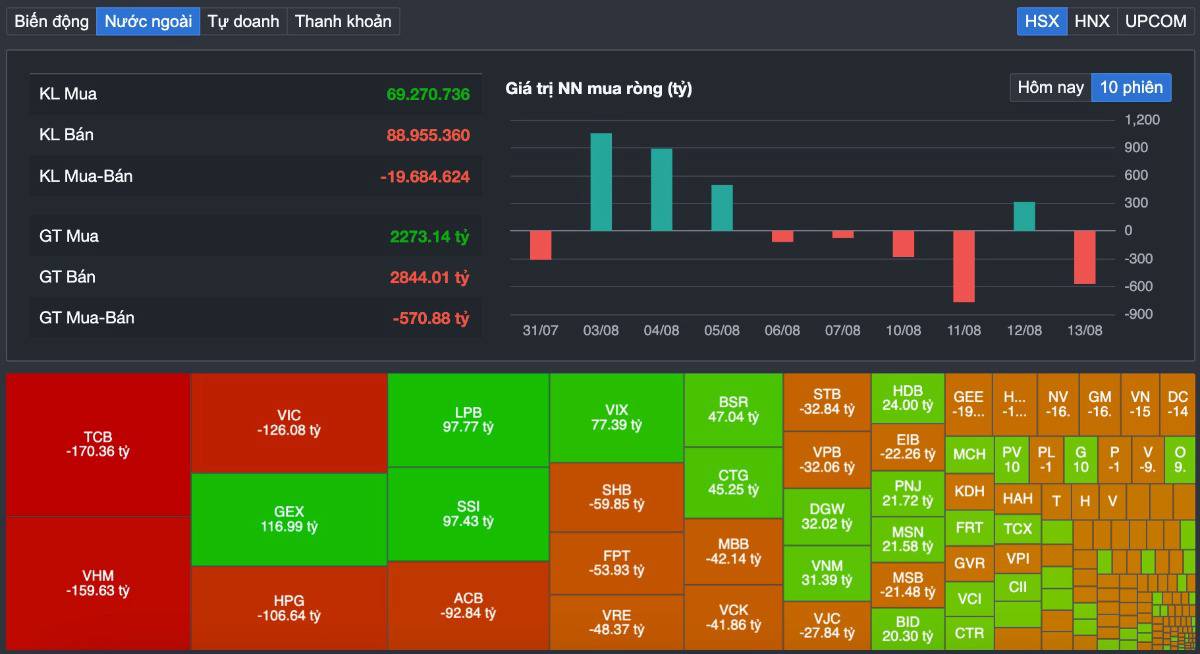The width and height of the screenshot is (1200, 654).
Task: Select the CII tile in the heatmap
Action: (1018, 587)
